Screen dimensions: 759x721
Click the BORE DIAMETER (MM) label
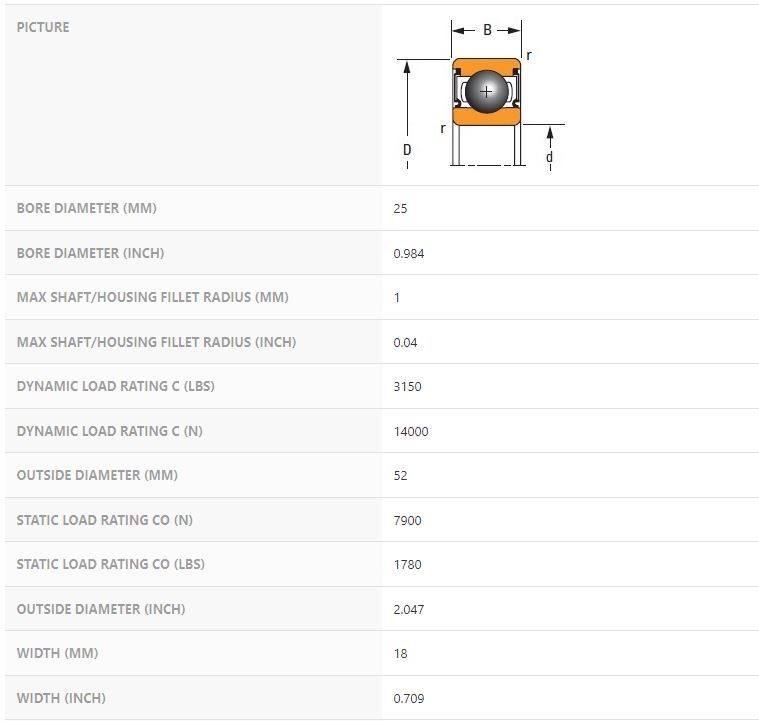tap(87, 209)
